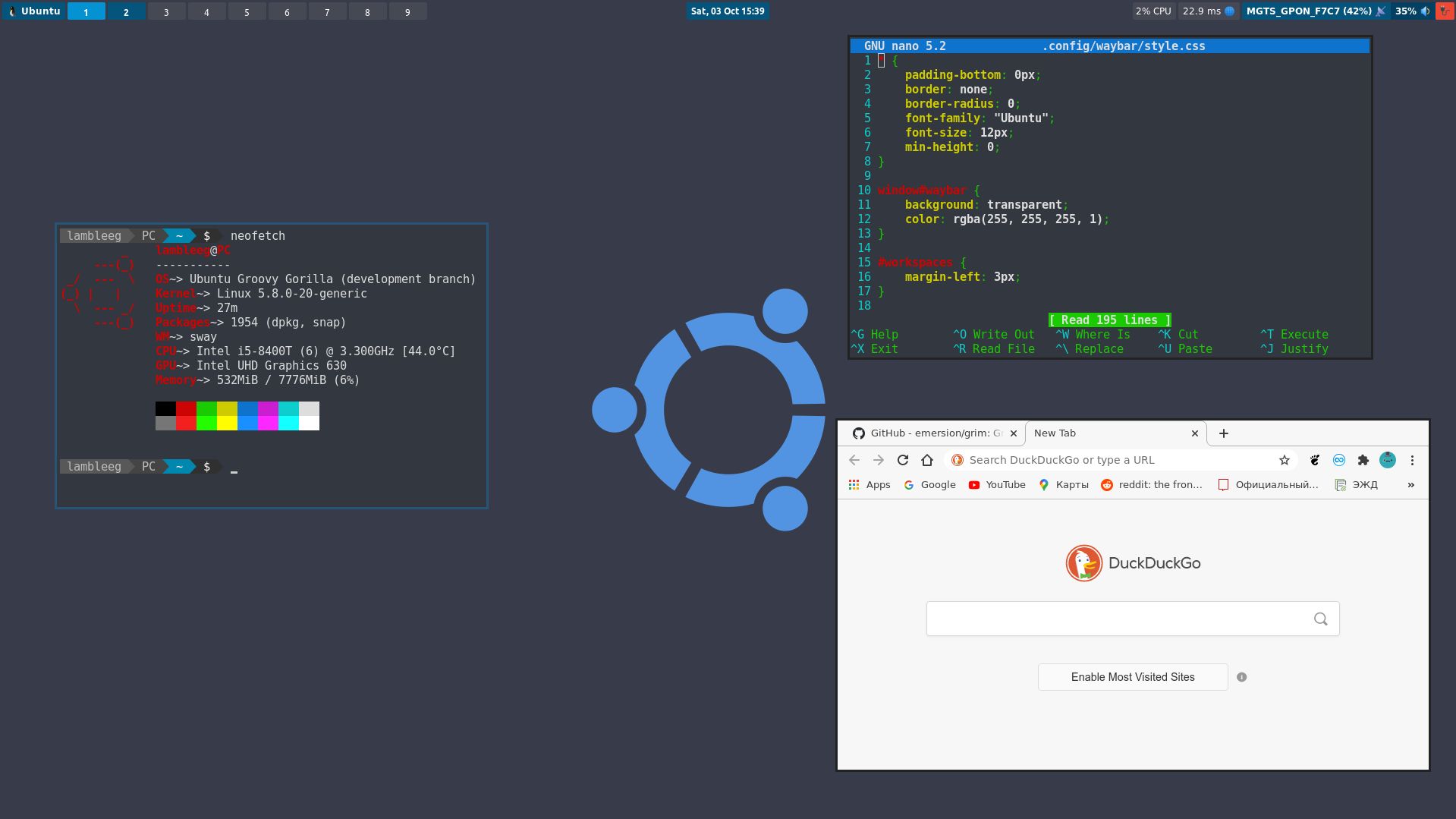The height and width of the screenshot is (819, 1456).
Task: Open the Apps grid on the bookmarks bar
Action: point(854,484)
